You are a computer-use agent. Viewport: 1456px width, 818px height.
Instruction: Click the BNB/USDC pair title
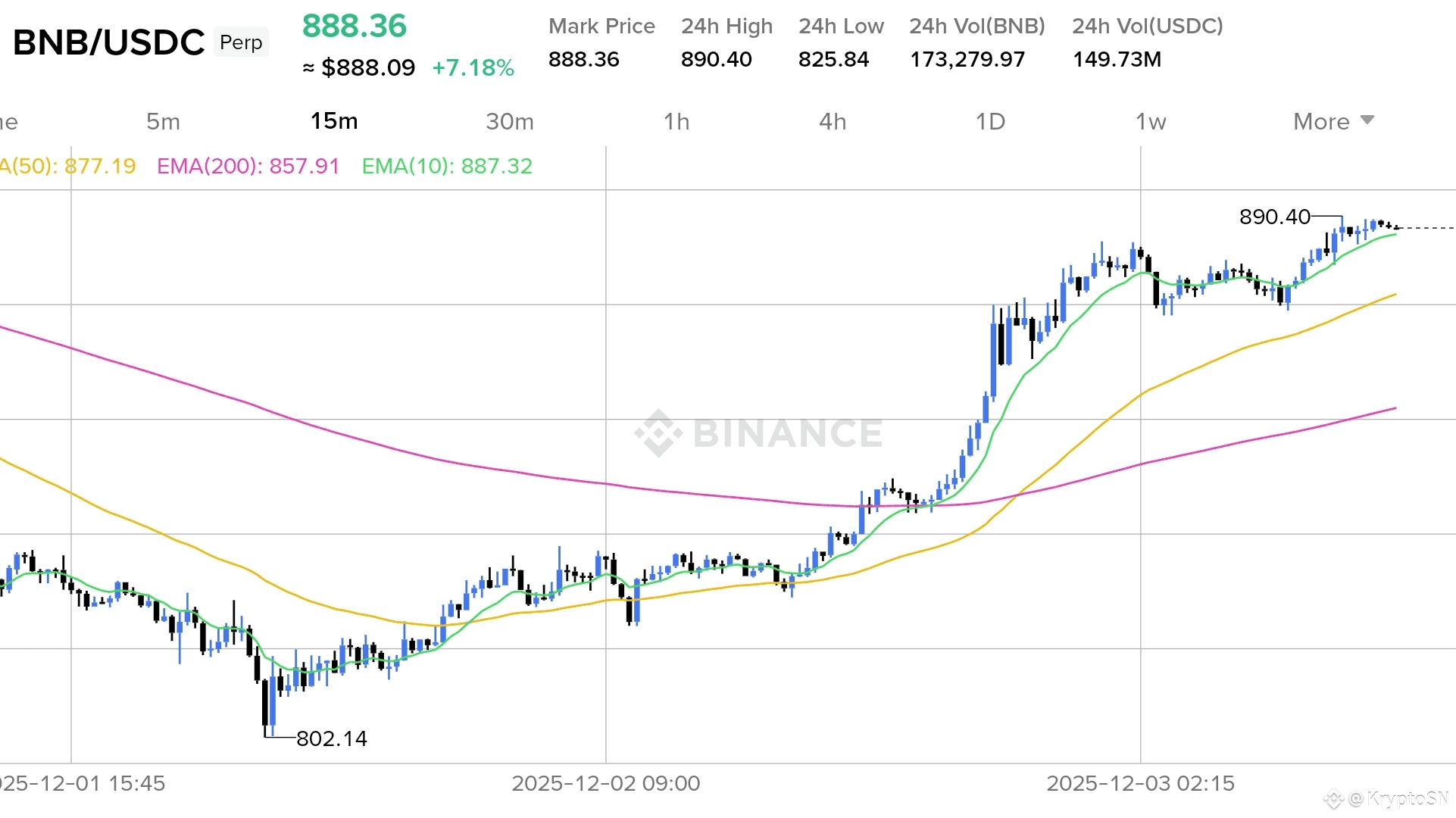109,42
